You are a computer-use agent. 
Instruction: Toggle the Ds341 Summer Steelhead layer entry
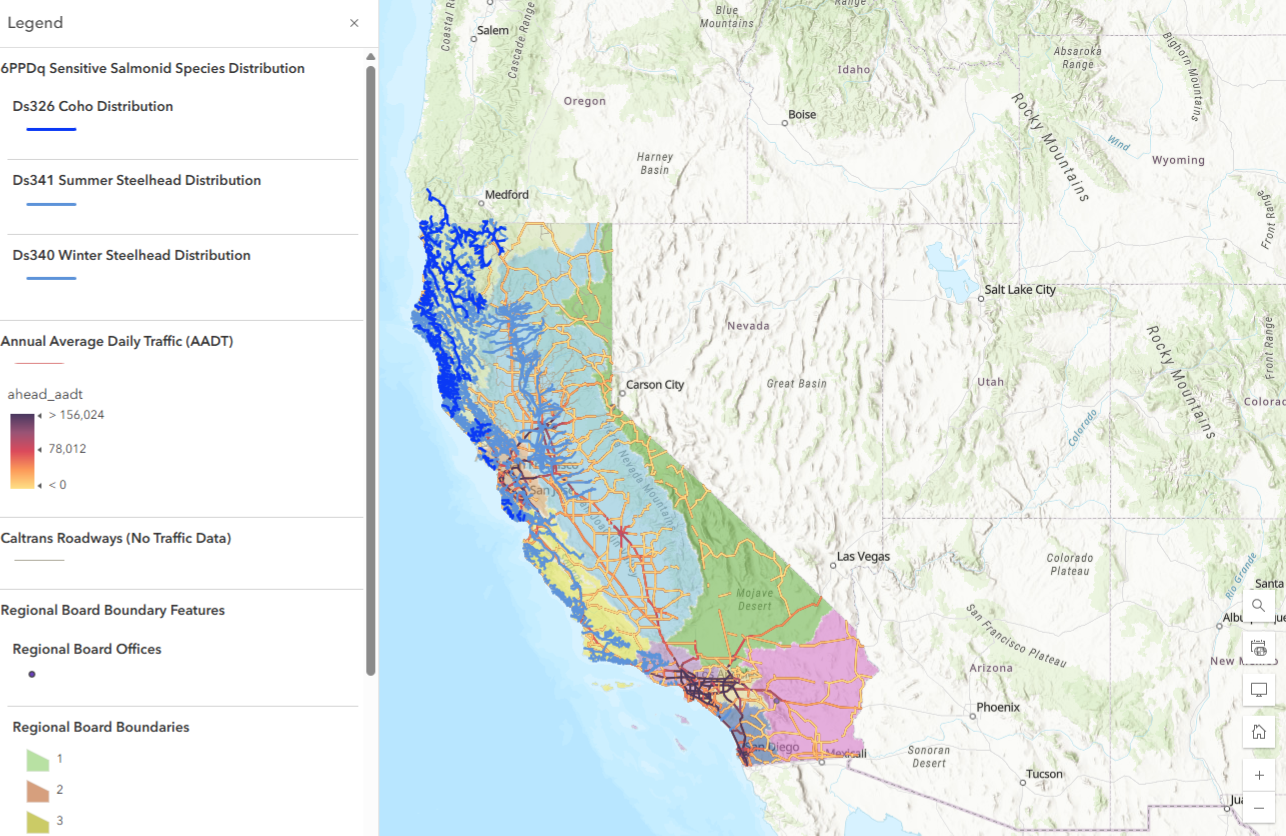point(136,180)
